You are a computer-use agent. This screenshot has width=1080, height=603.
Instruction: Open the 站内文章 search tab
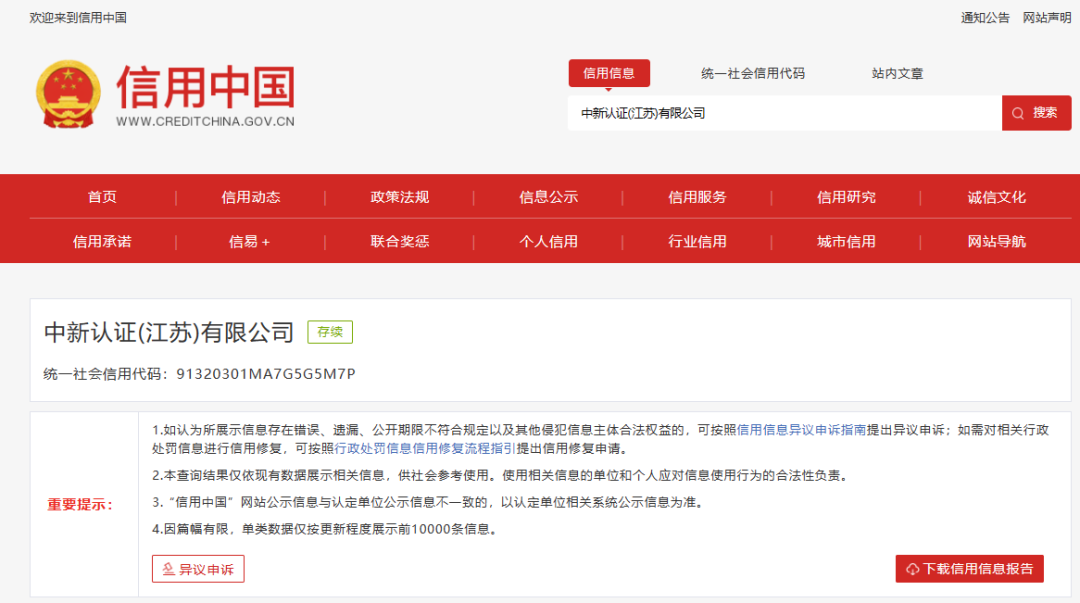click(896, 73)
